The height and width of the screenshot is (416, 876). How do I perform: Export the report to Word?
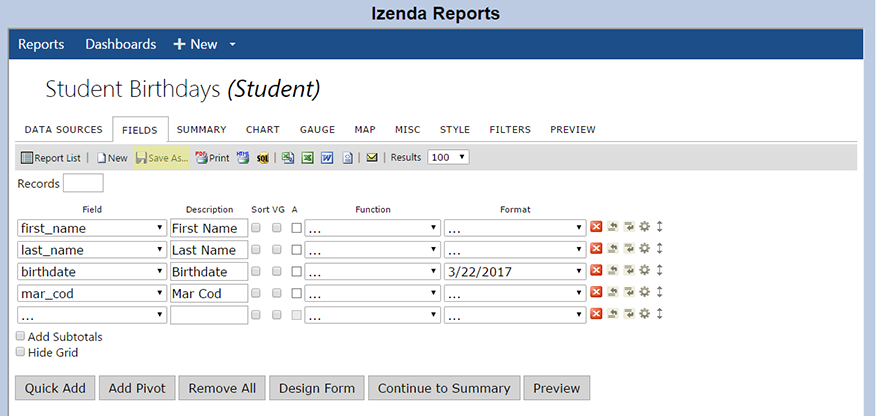(327, 158)
